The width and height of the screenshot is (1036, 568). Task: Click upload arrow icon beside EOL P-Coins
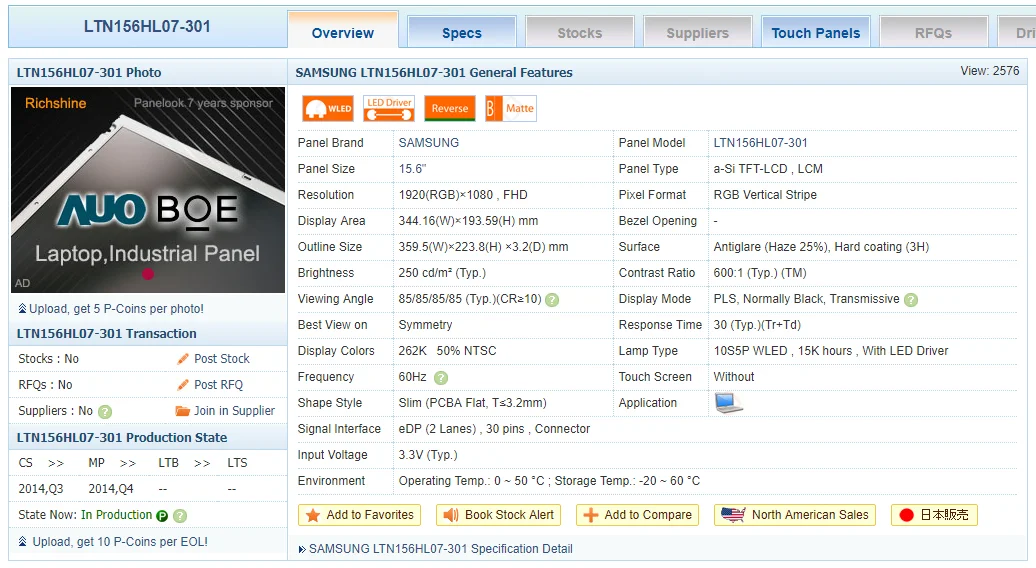[22, 542]
